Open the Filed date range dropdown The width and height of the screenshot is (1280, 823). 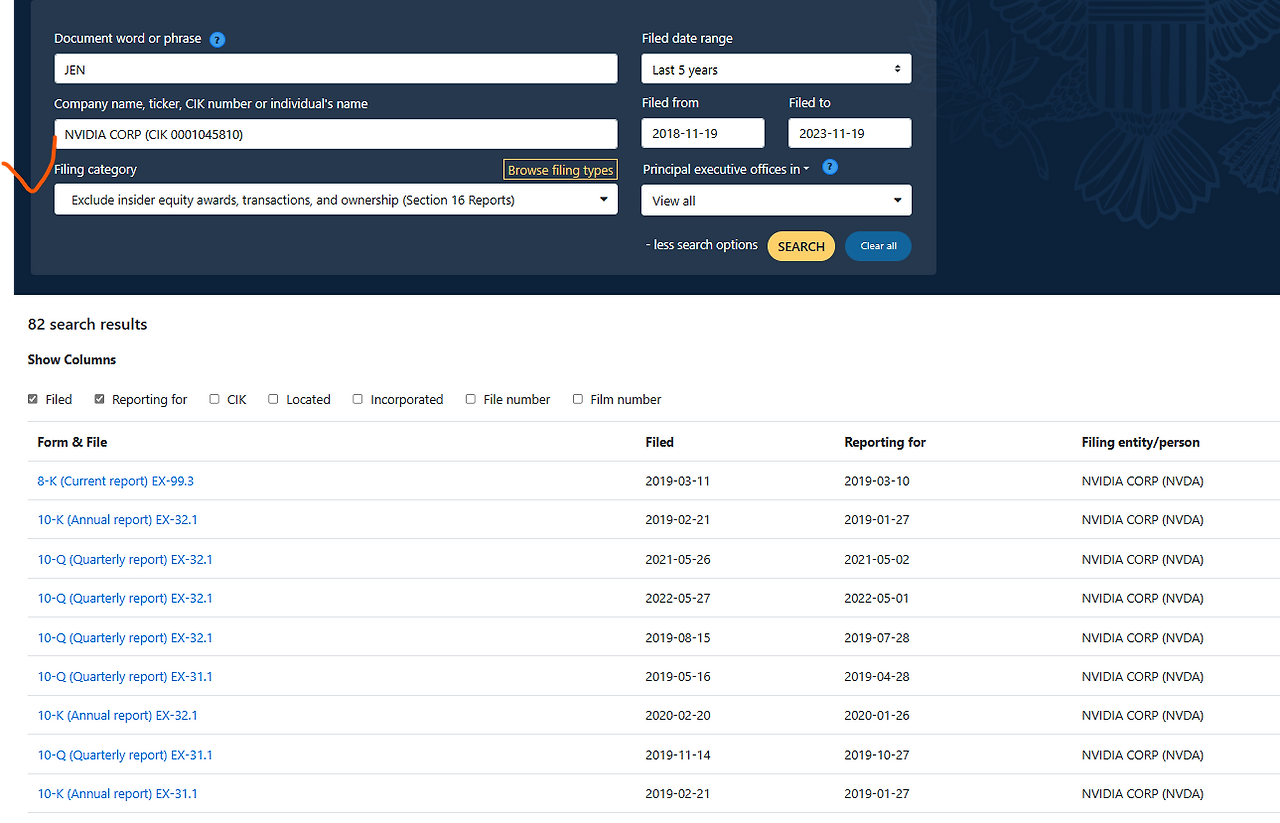[776, 69]
